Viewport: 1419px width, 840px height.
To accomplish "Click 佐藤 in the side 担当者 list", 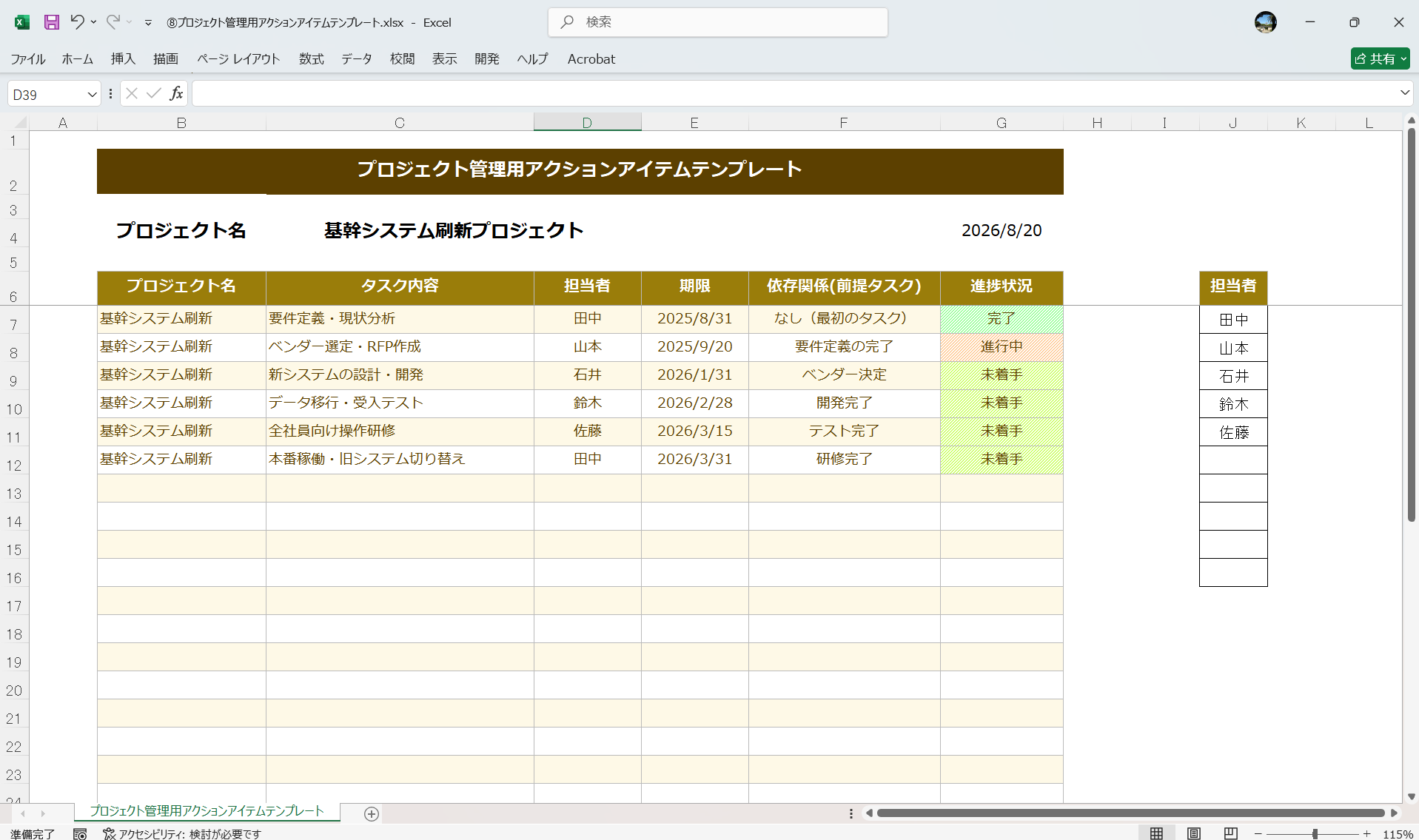I will (1233, 432).
